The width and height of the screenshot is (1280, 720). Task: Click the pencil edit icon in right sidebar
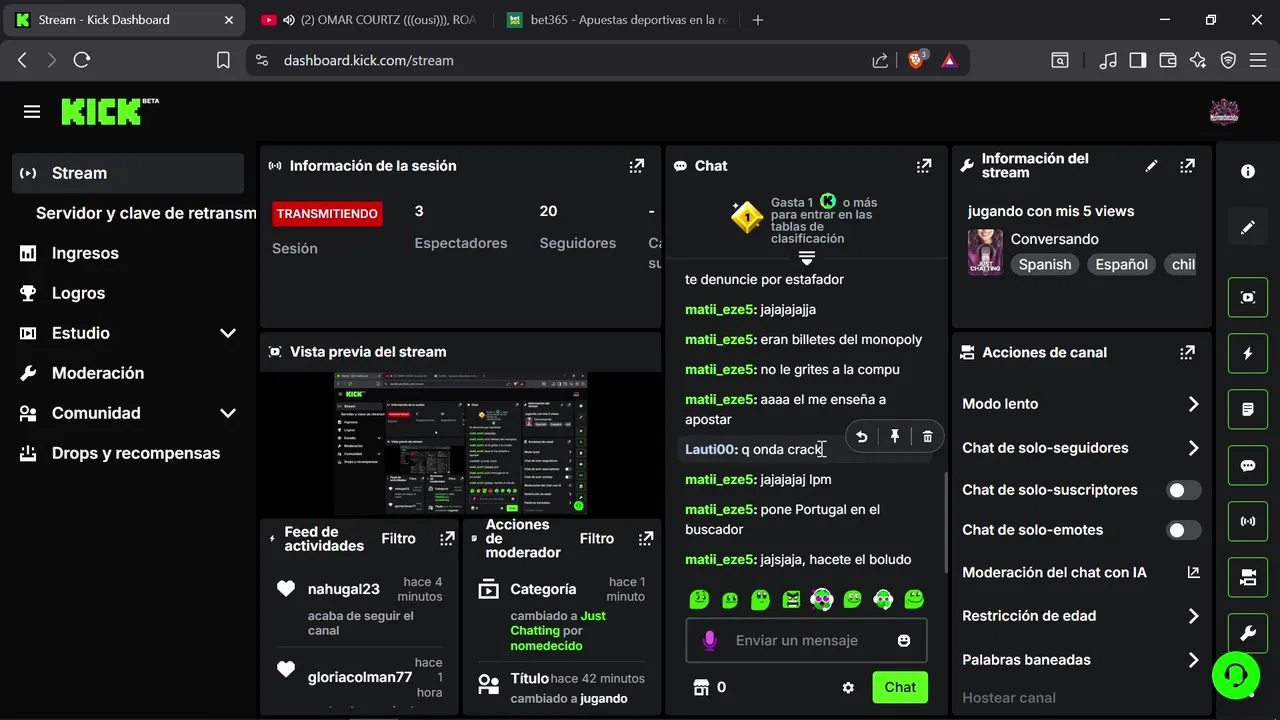point(1248,228)
